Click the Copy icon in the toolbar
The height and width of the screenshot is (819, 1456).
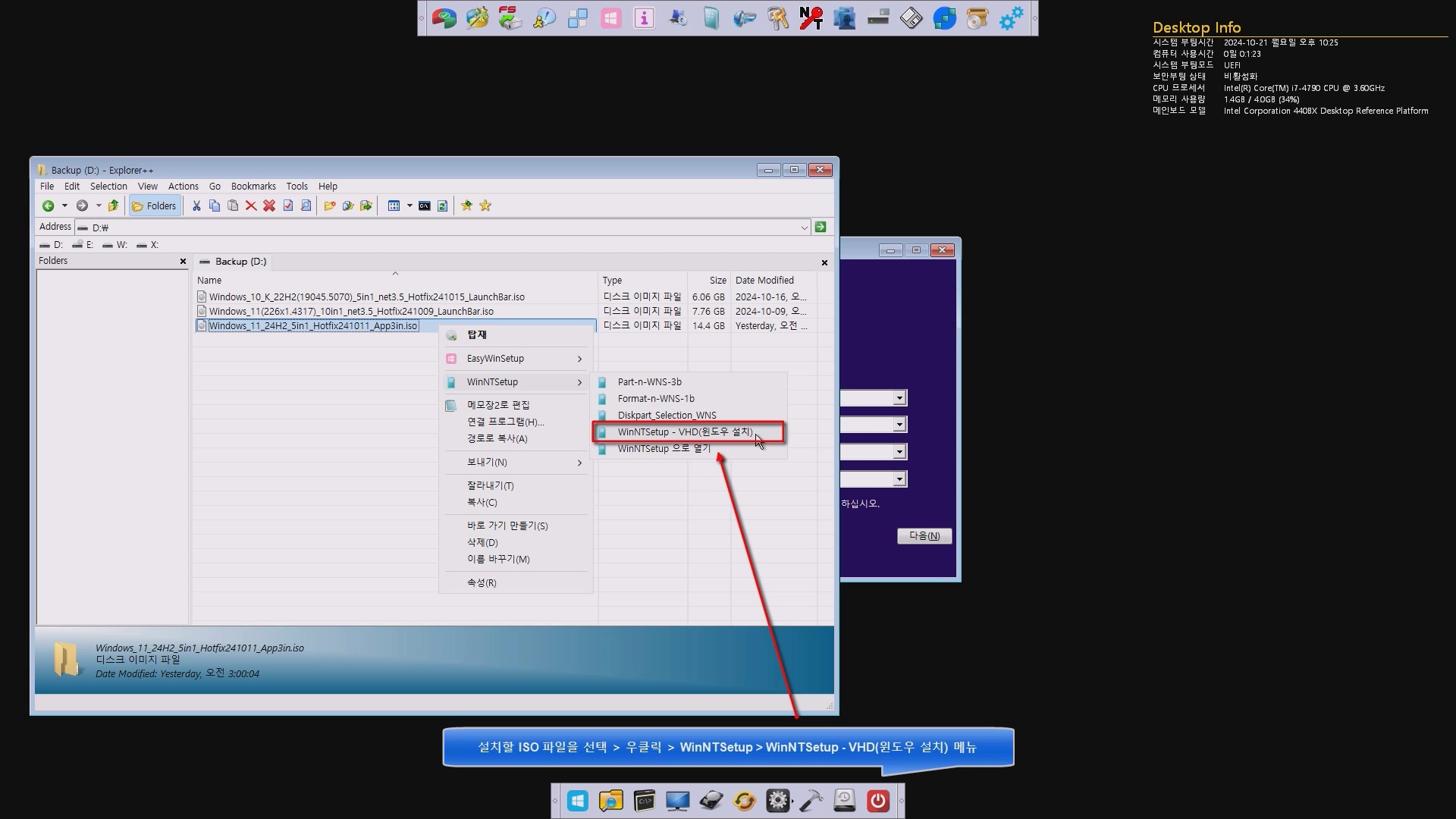(x=215, y=206)
